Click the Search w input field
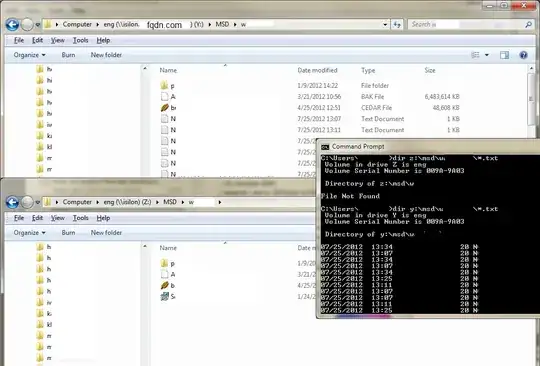Viewport: 540px width, 366px height. coord(467,24)
